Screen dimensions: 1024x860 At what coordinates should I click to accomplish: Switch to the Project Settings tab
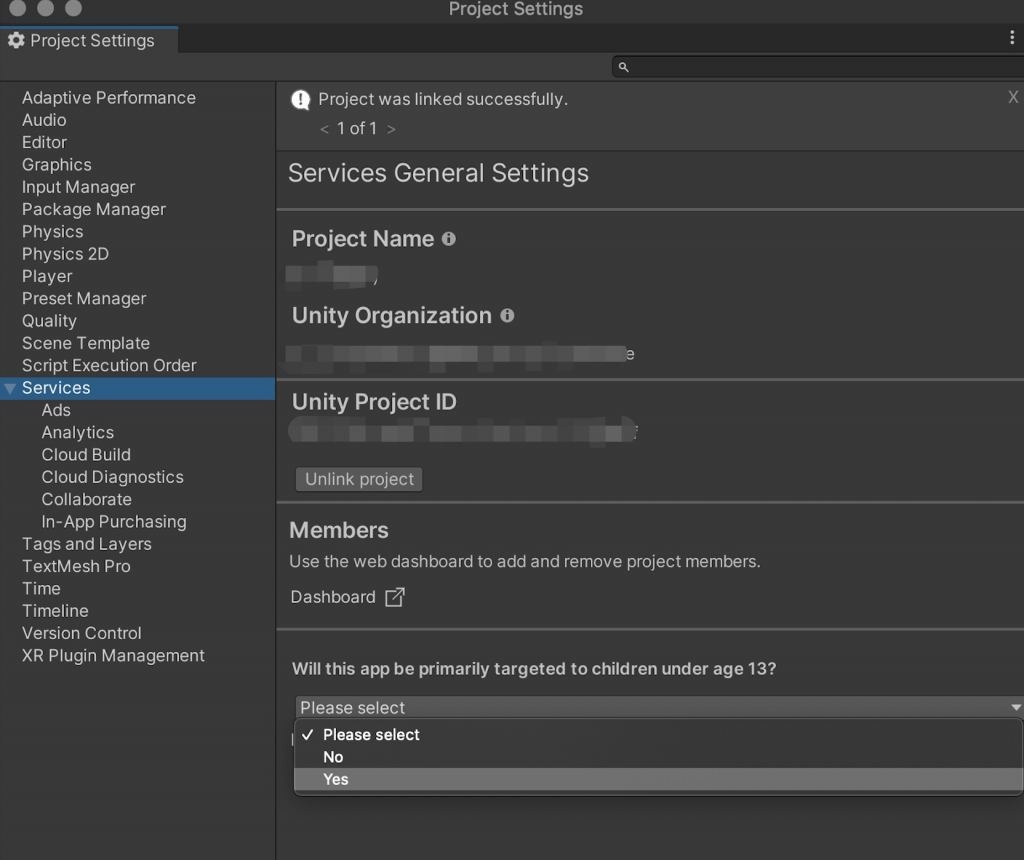(x=91, y=40)
